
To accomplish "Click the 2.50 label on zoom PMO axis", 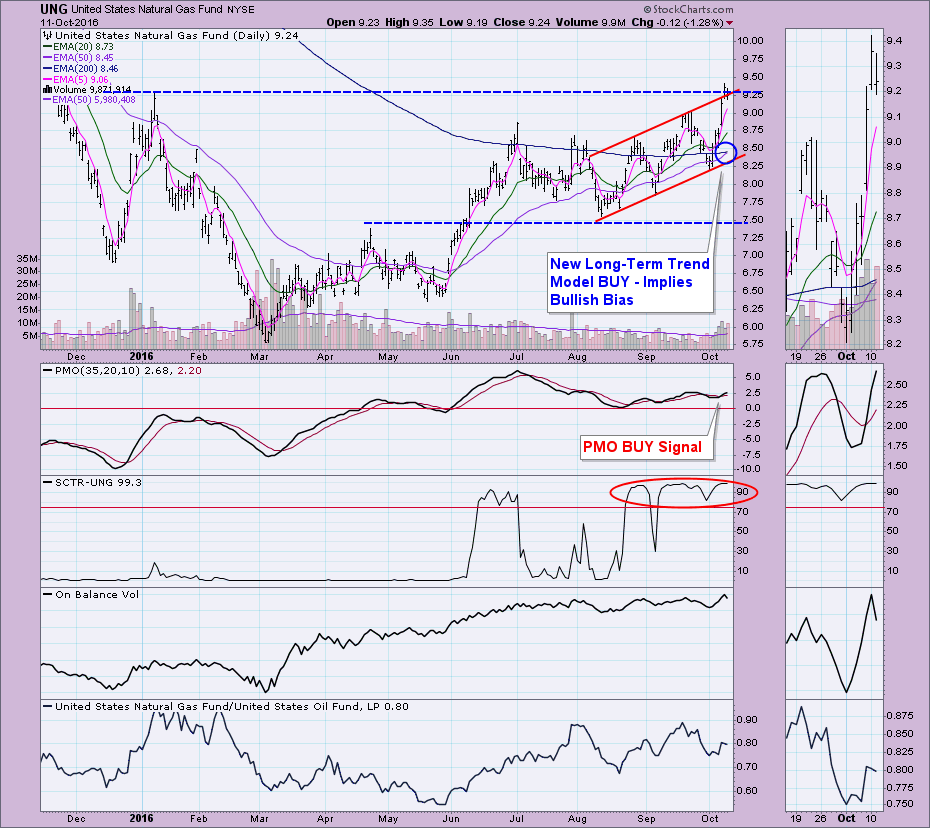I will point(897,384).
